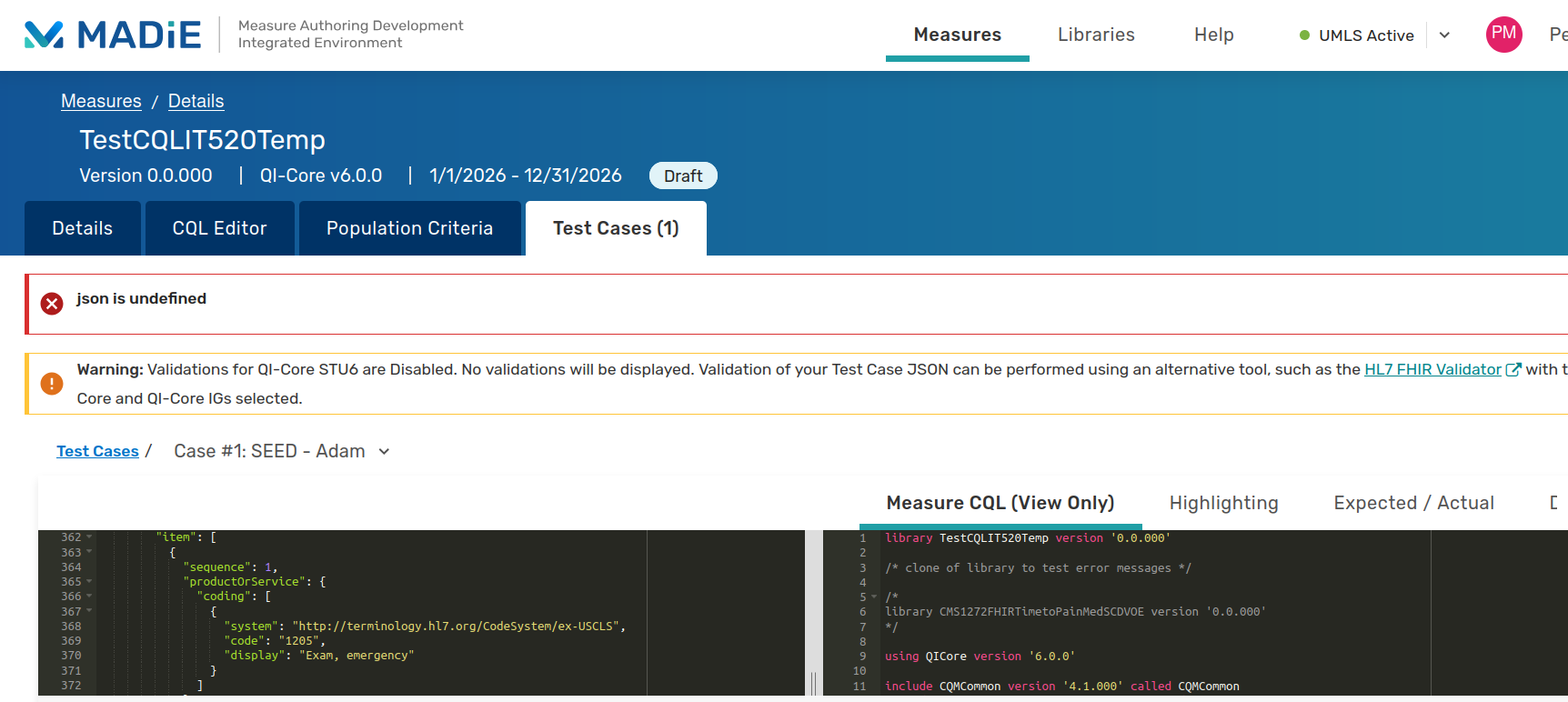Click the 'library TestCQLIT520Temp' CQL line

click(1028, 538)
